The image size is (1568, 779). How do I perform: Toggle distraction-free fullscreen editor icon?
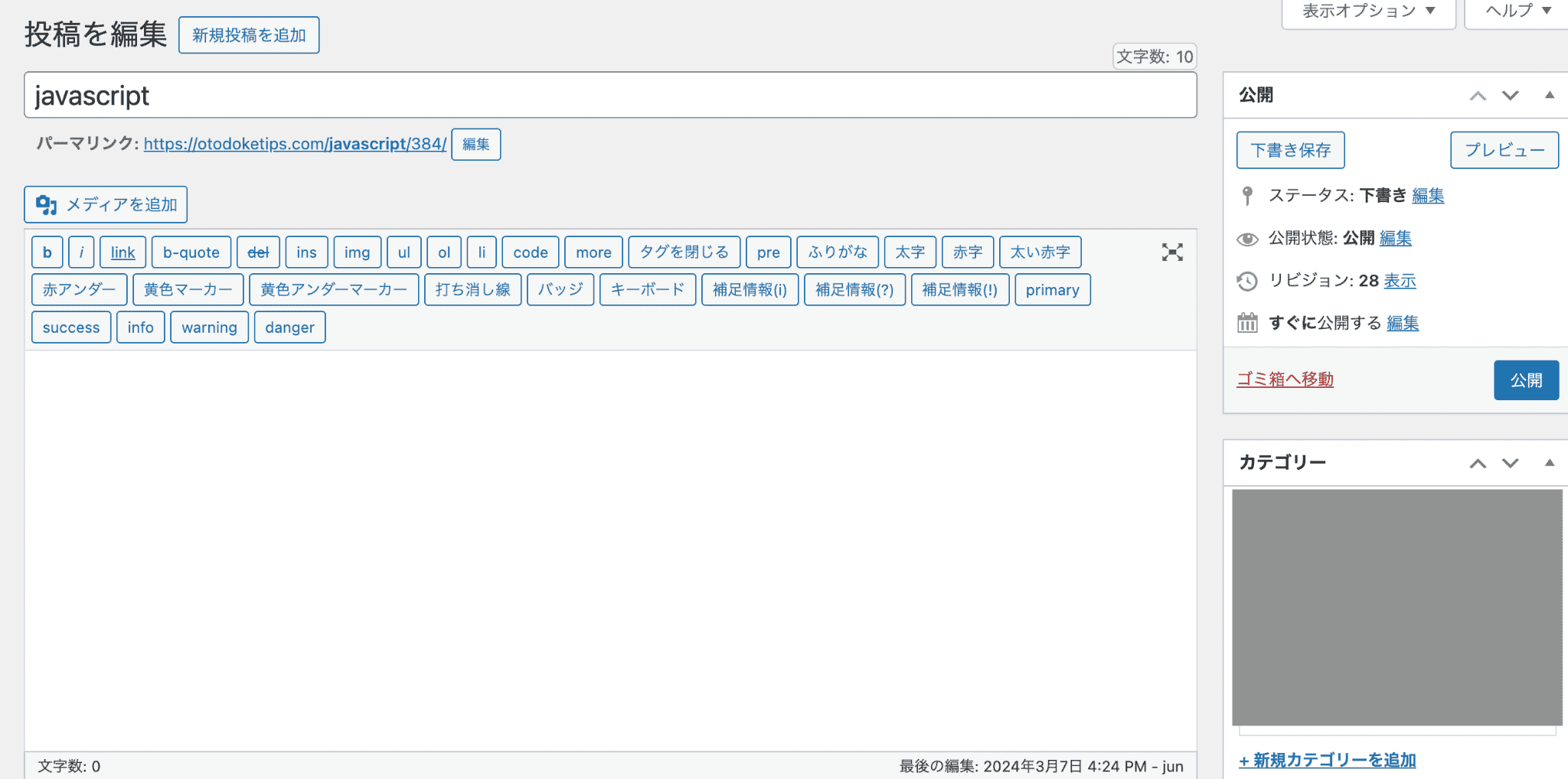pos(1171,253)
